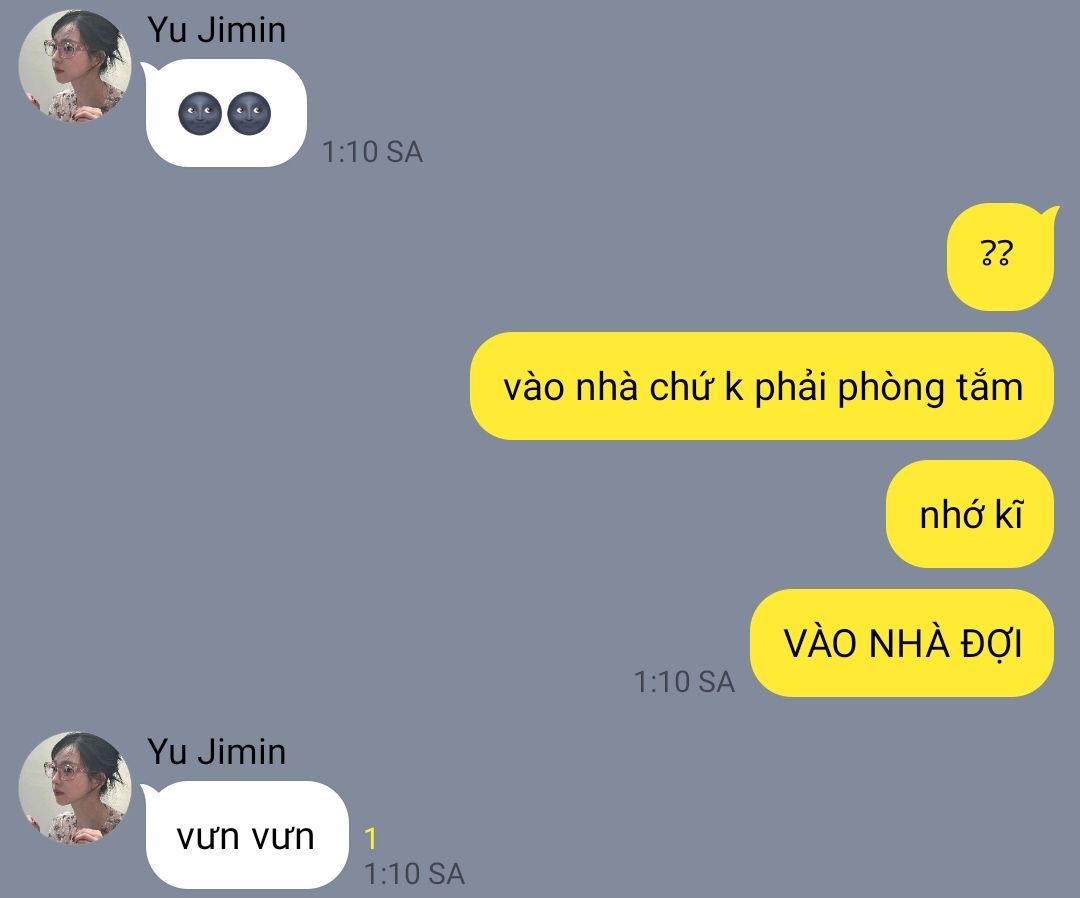Tap the right new moon face emoji
Screen dimensions: 1080x898
click(249, 114)
